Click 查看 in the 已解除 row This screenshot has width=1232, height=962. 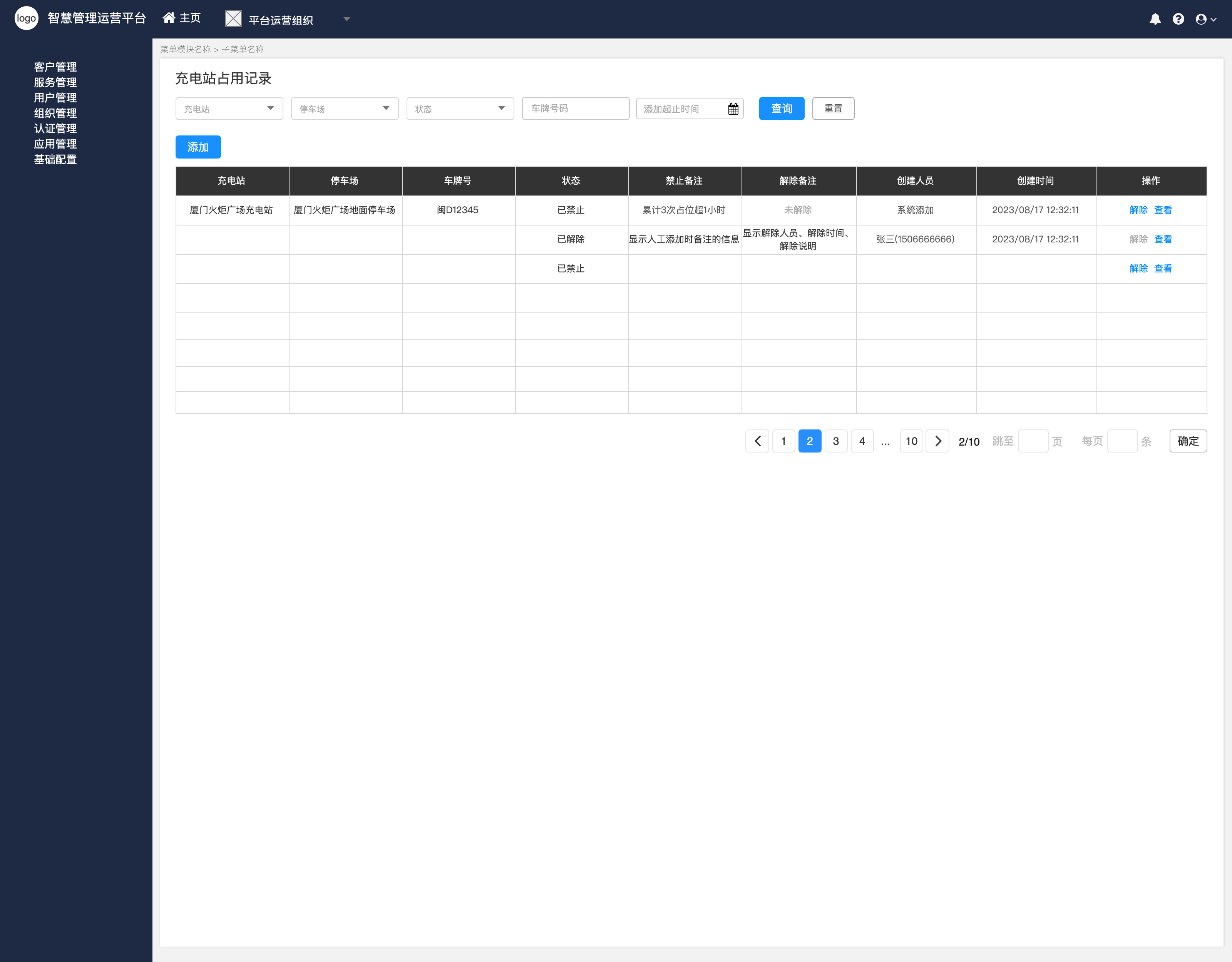(x=1163, y=240)
